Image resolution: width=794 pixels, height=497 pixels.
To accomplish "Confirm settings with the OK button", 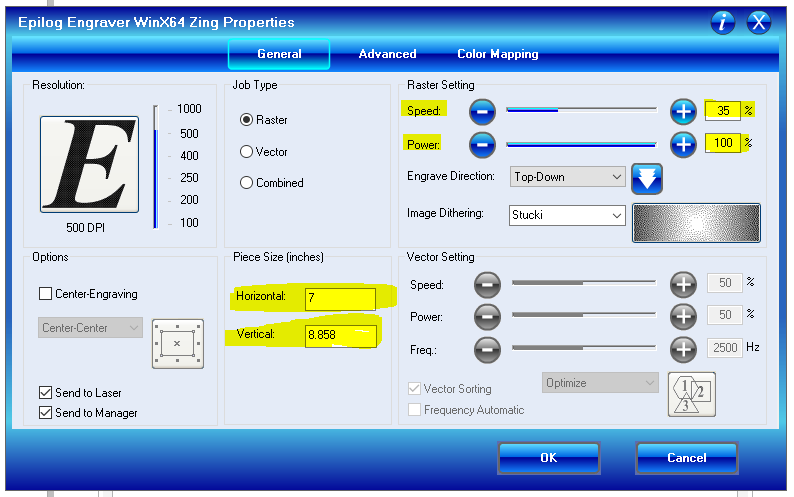I will pos(549,458).
